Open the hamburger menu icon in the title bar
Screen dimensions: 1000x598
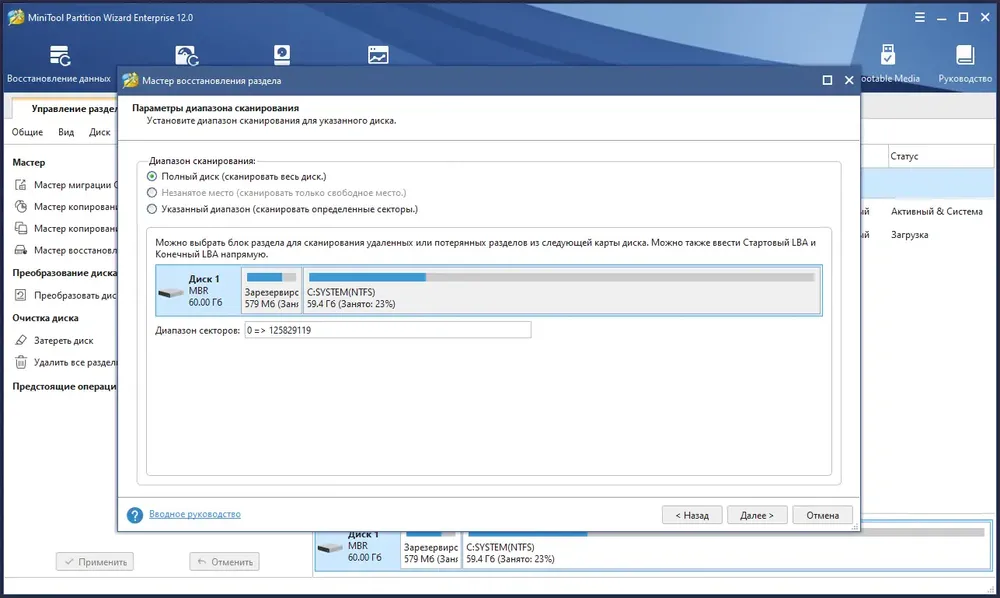920,17
